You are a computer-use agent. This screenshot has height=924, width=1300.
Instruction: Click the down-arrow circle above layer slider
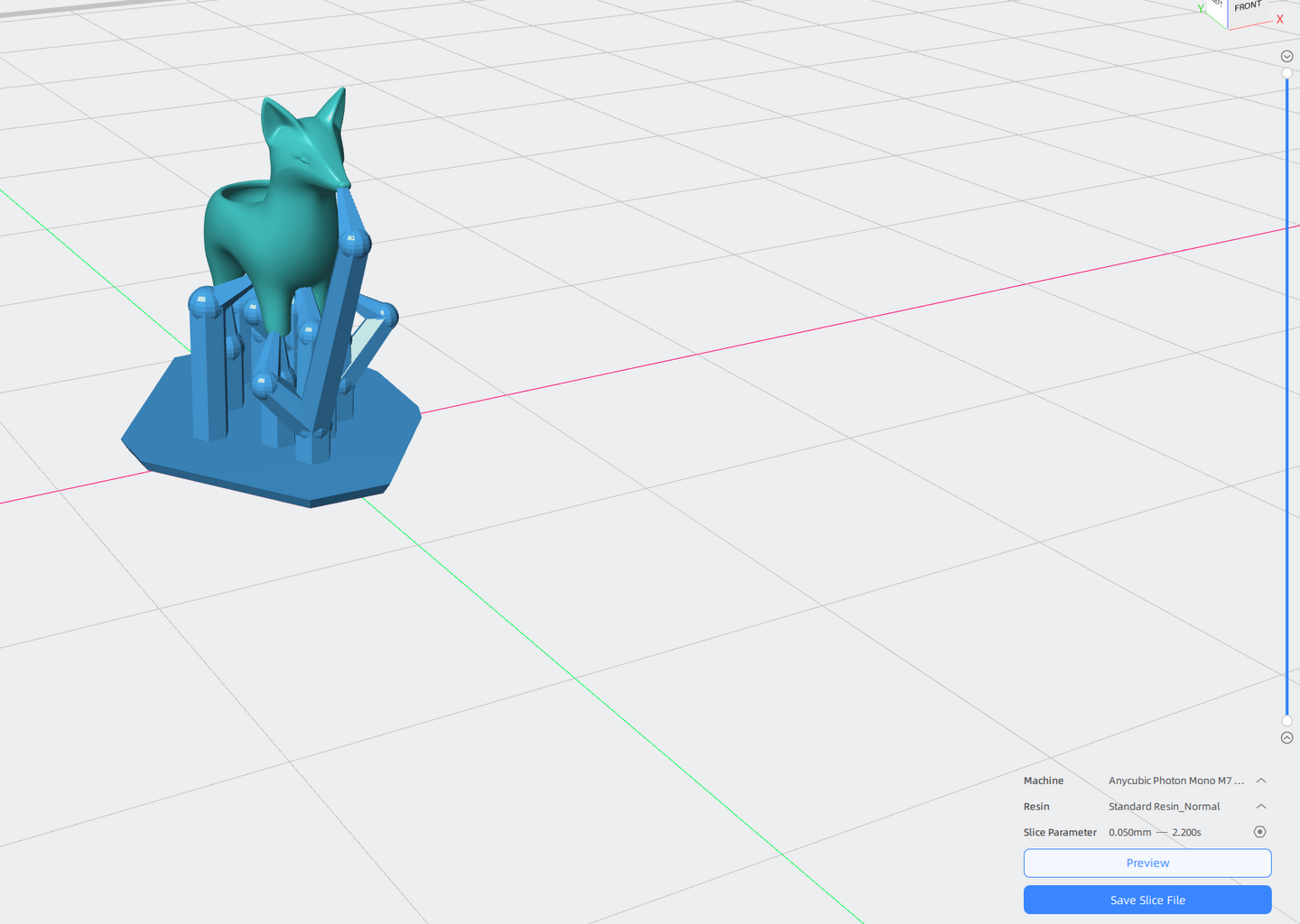[1286, 56]
